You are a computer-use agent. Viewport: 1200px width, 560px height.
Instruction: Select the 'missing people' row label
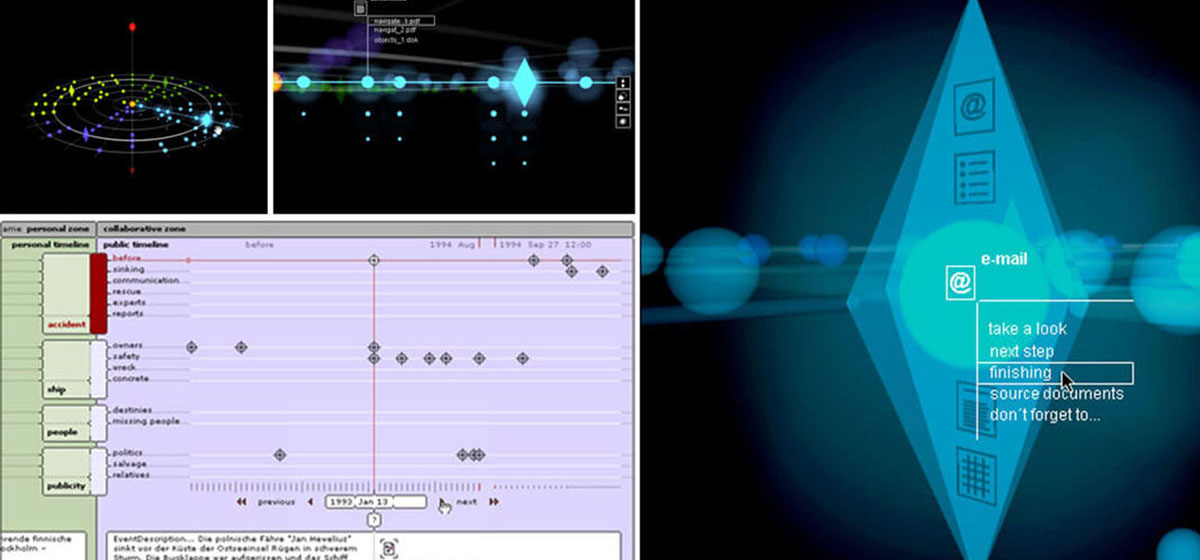click(x=146, y=422)
